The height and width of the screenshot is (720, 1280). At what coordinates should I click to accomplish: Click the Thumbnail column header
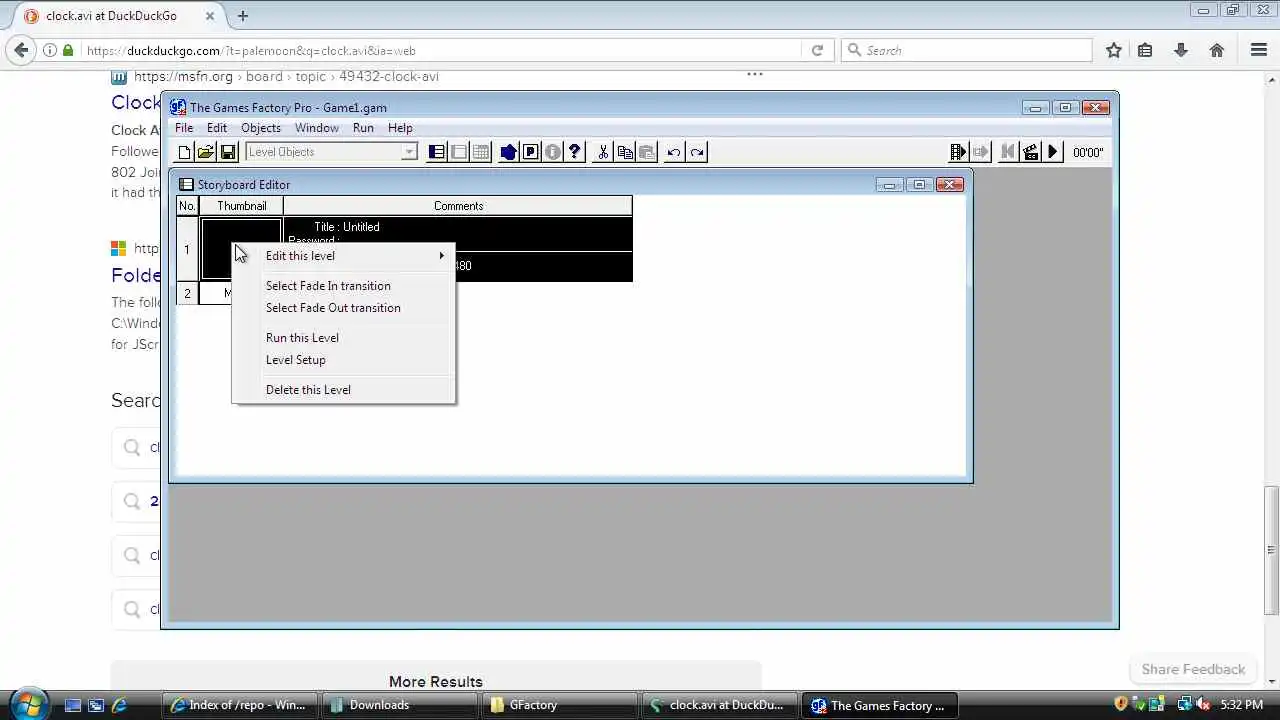(242, 206)
